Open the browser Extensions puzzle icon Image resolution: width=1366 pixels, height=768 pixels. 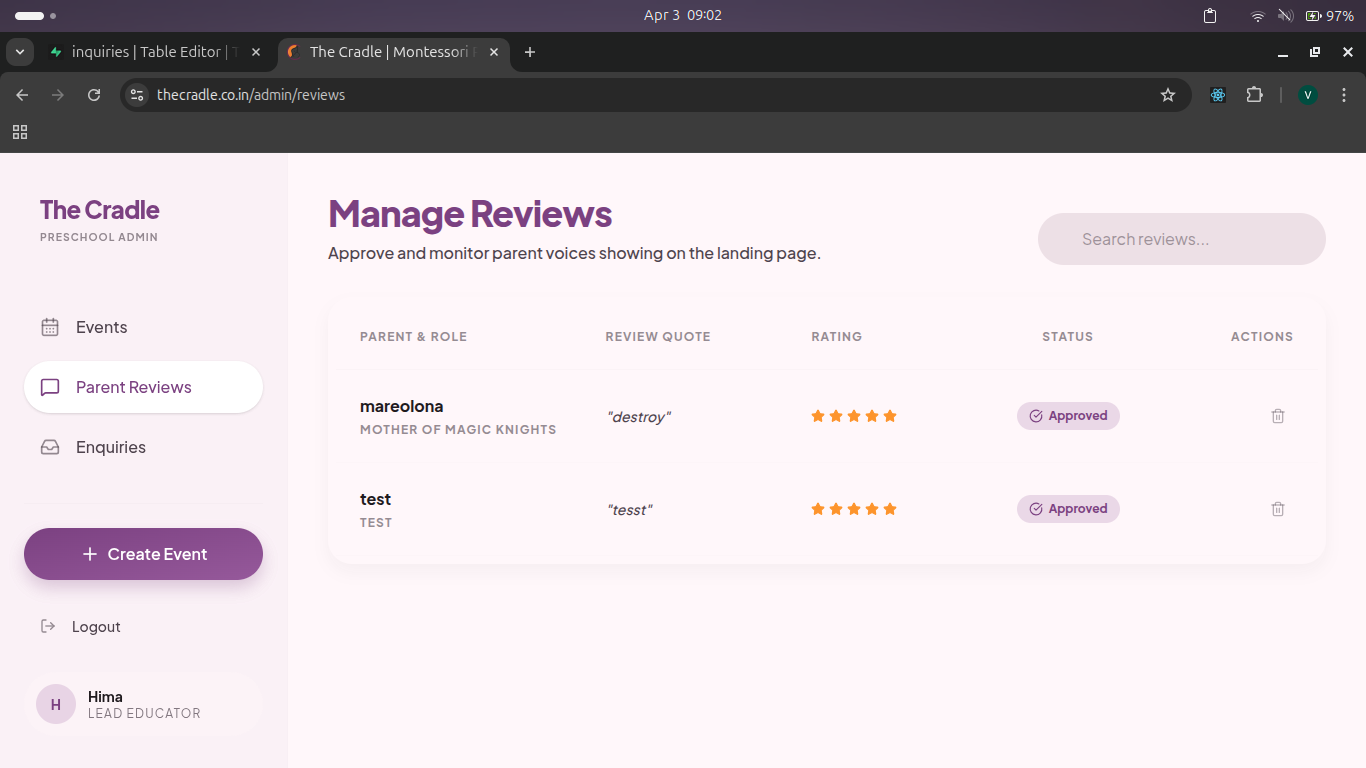[1254, 95]
